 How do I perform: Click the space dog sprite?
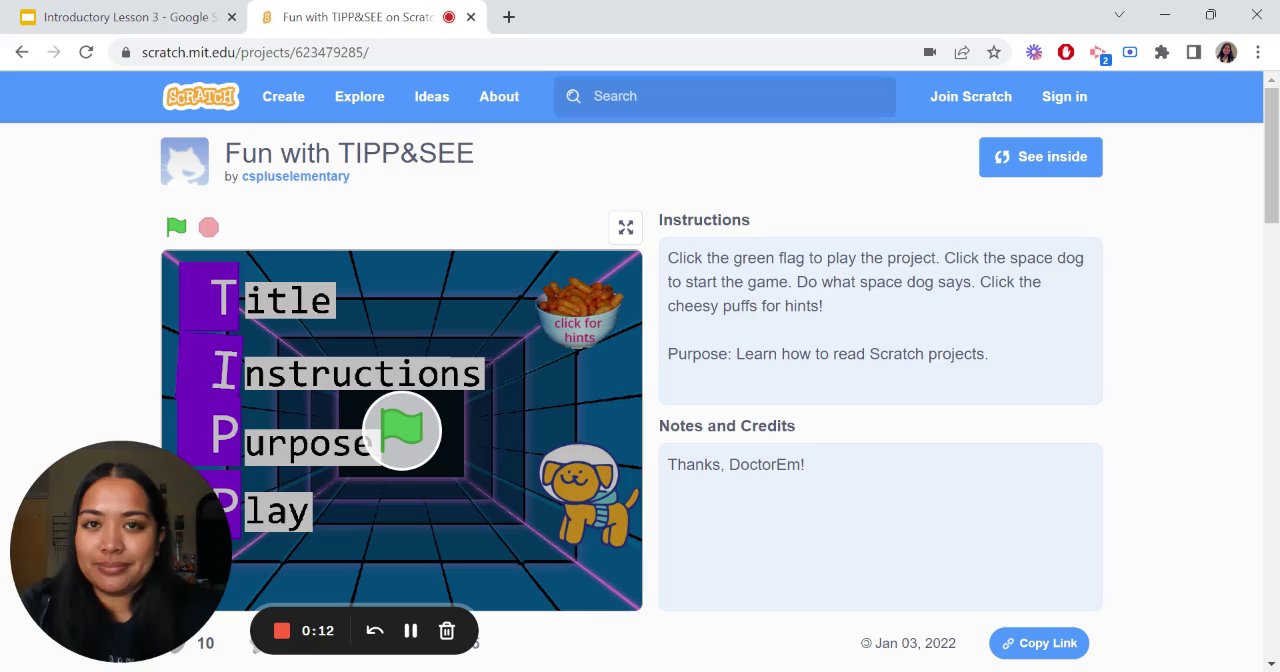click(x=588, y=495)
